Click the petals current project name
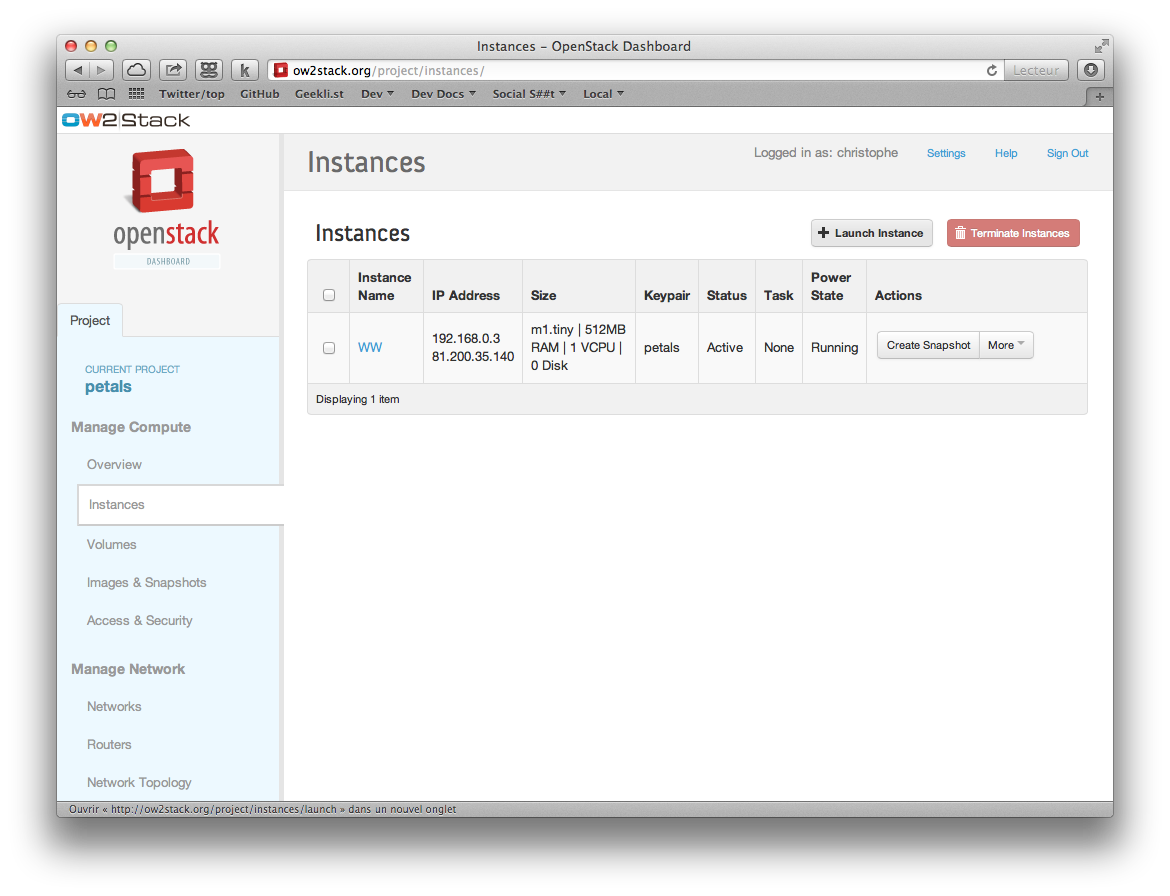The image size is (1170, 896). 108,386
